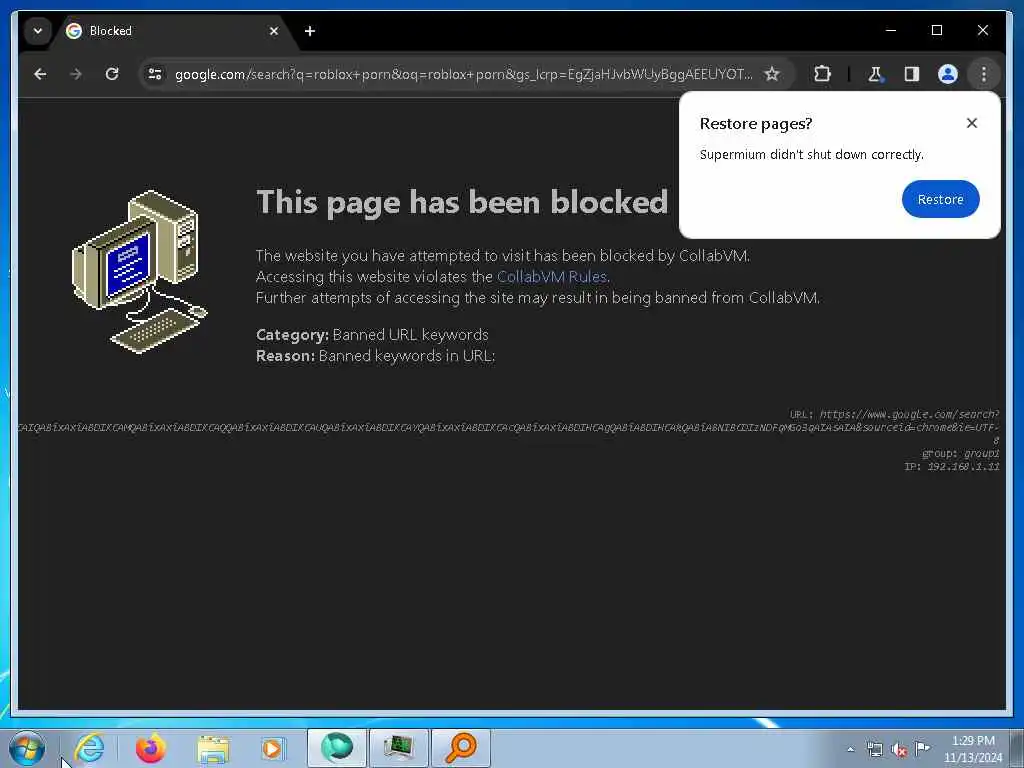Open the green-screen monitor taskbar app
This screenshot has height=768, width=1024.
point(398,748)
